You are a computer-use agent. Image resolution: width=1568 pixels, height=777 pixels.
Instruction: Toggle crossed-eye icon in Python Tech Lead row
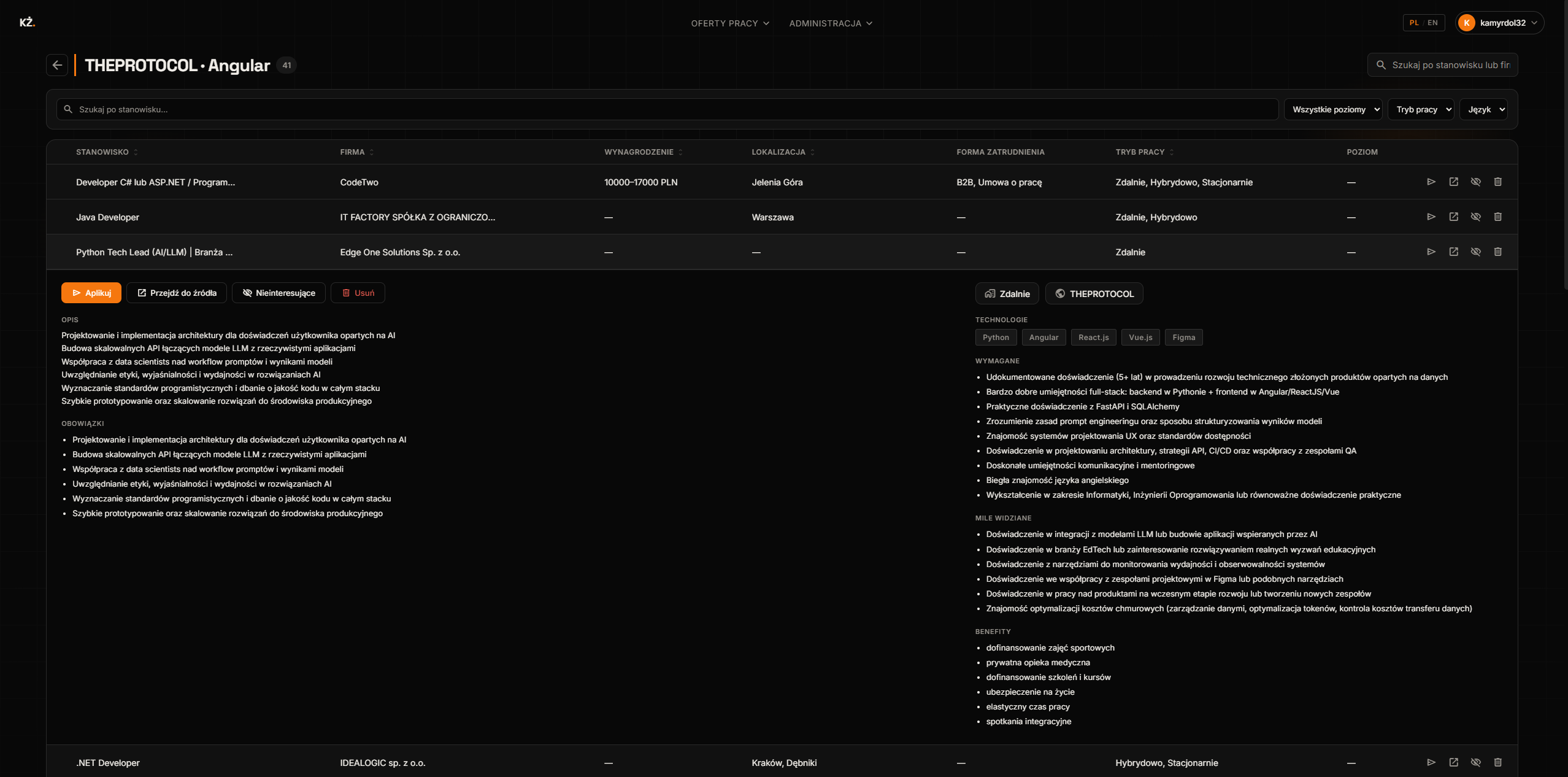1475,252
